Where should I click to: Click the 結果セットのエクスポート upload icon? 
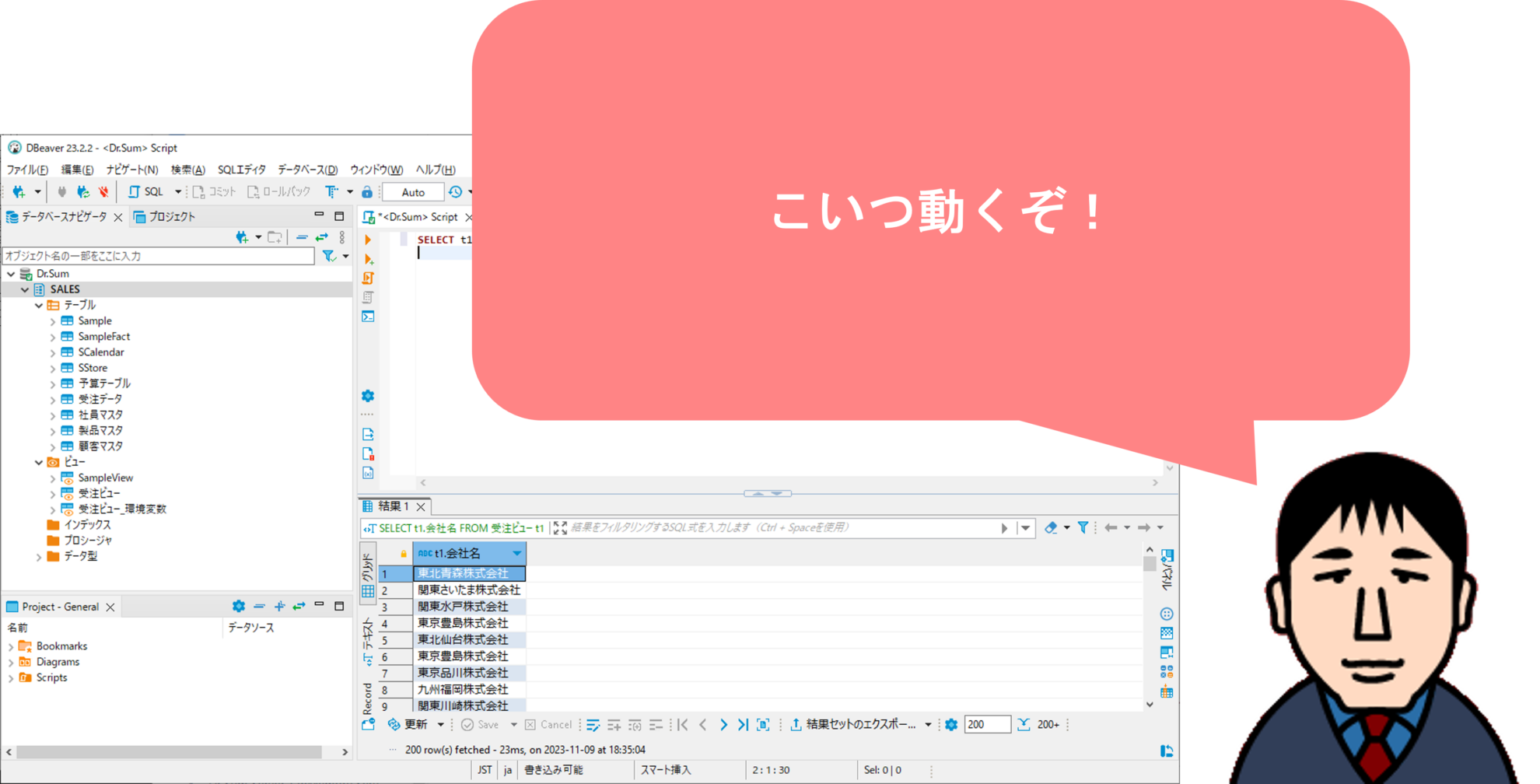(796, 724)
